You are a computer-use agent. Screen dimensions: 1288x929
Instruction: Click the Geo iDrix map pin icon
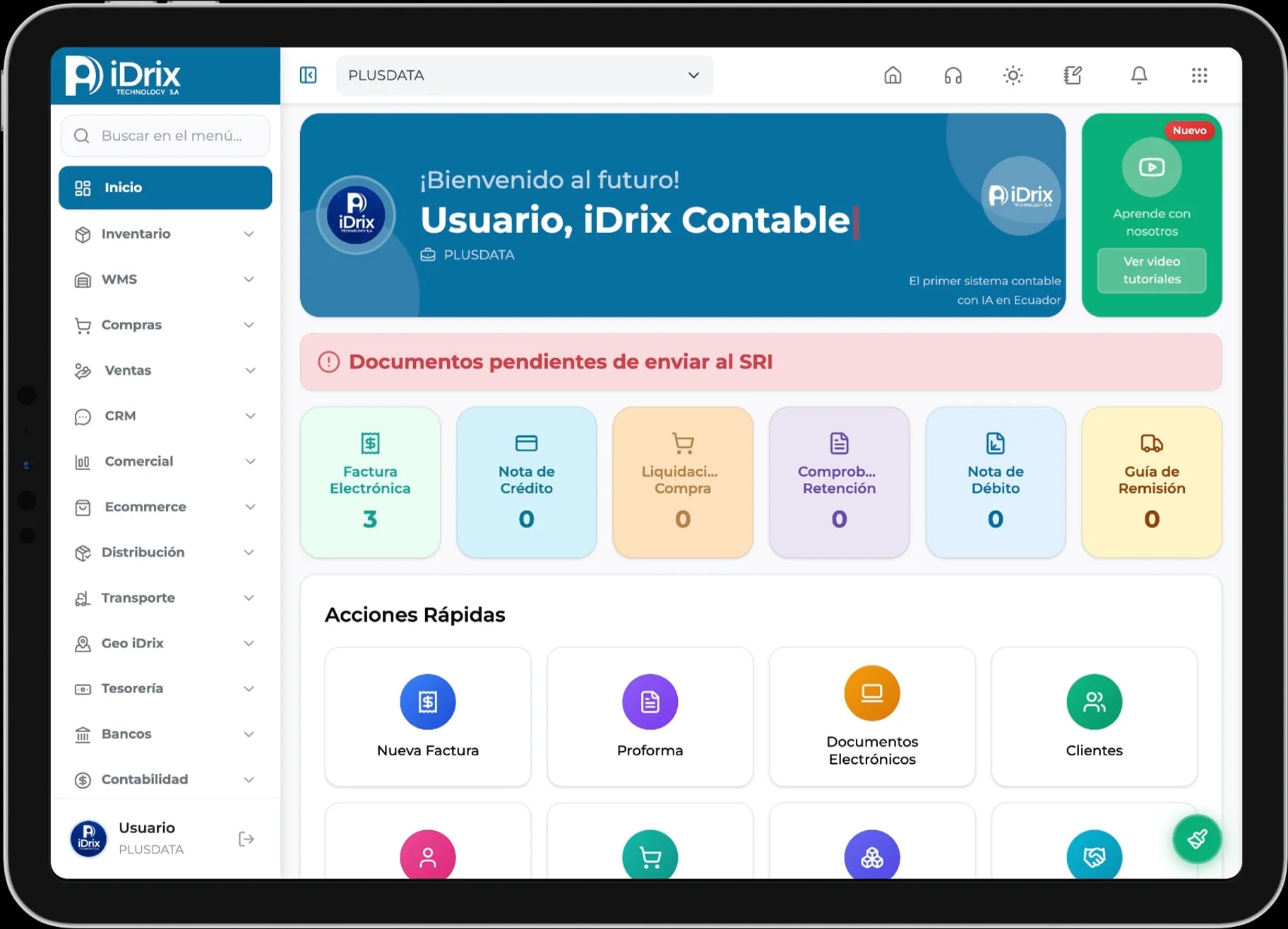[83, 644]
